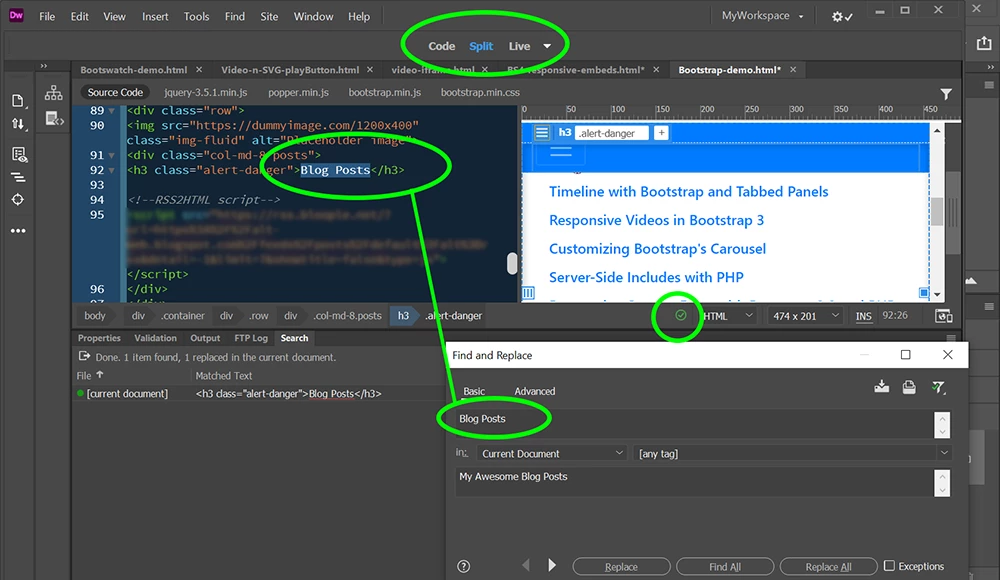Click the Find All button
This screenshot has width=1000, height=580.
click(725, 566)
